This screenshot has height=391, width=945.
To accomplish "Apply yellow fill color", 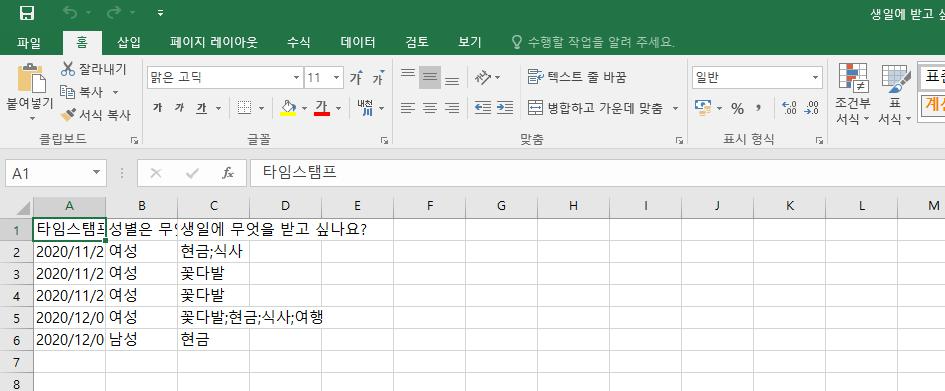I will point(288,108).
